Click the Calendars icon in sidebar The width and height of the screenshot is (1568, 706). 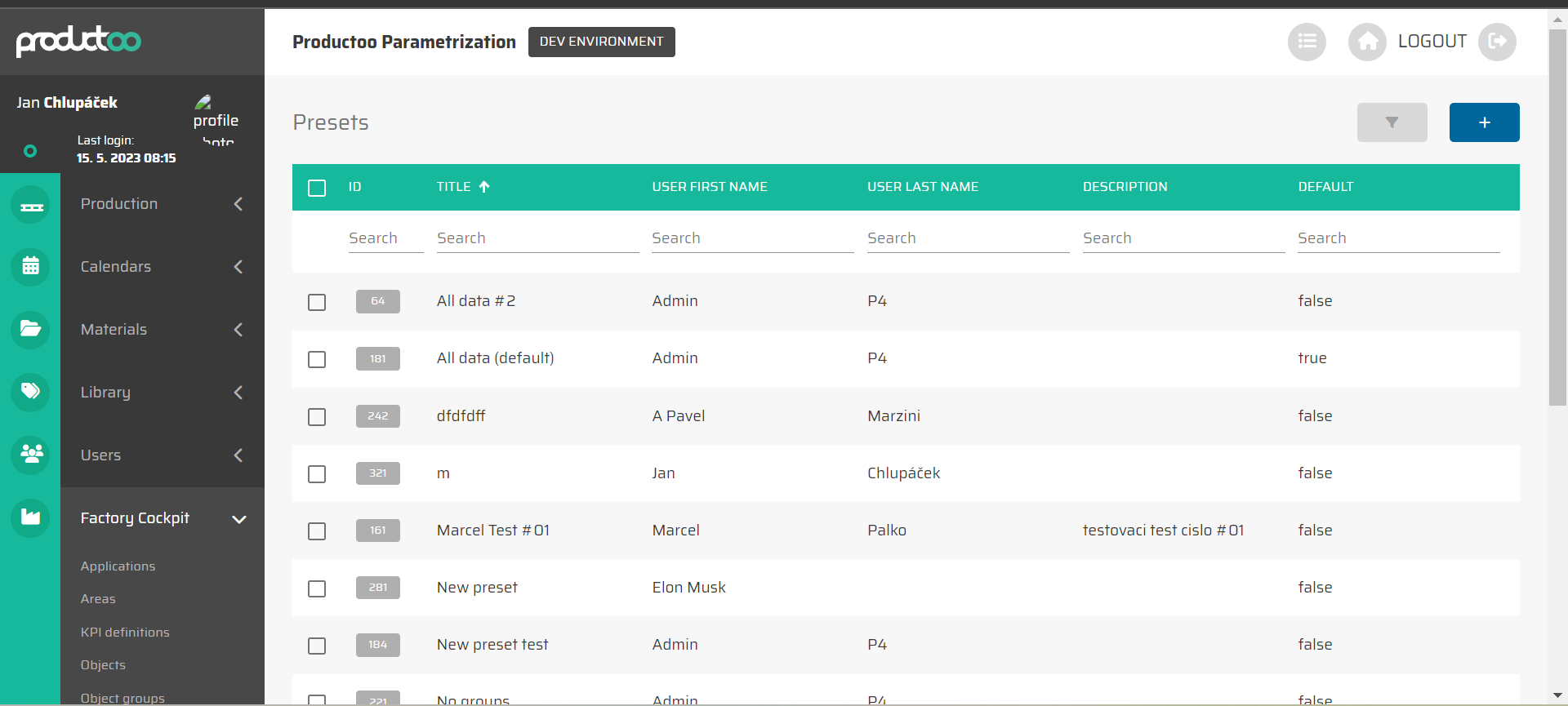point(31,267)
